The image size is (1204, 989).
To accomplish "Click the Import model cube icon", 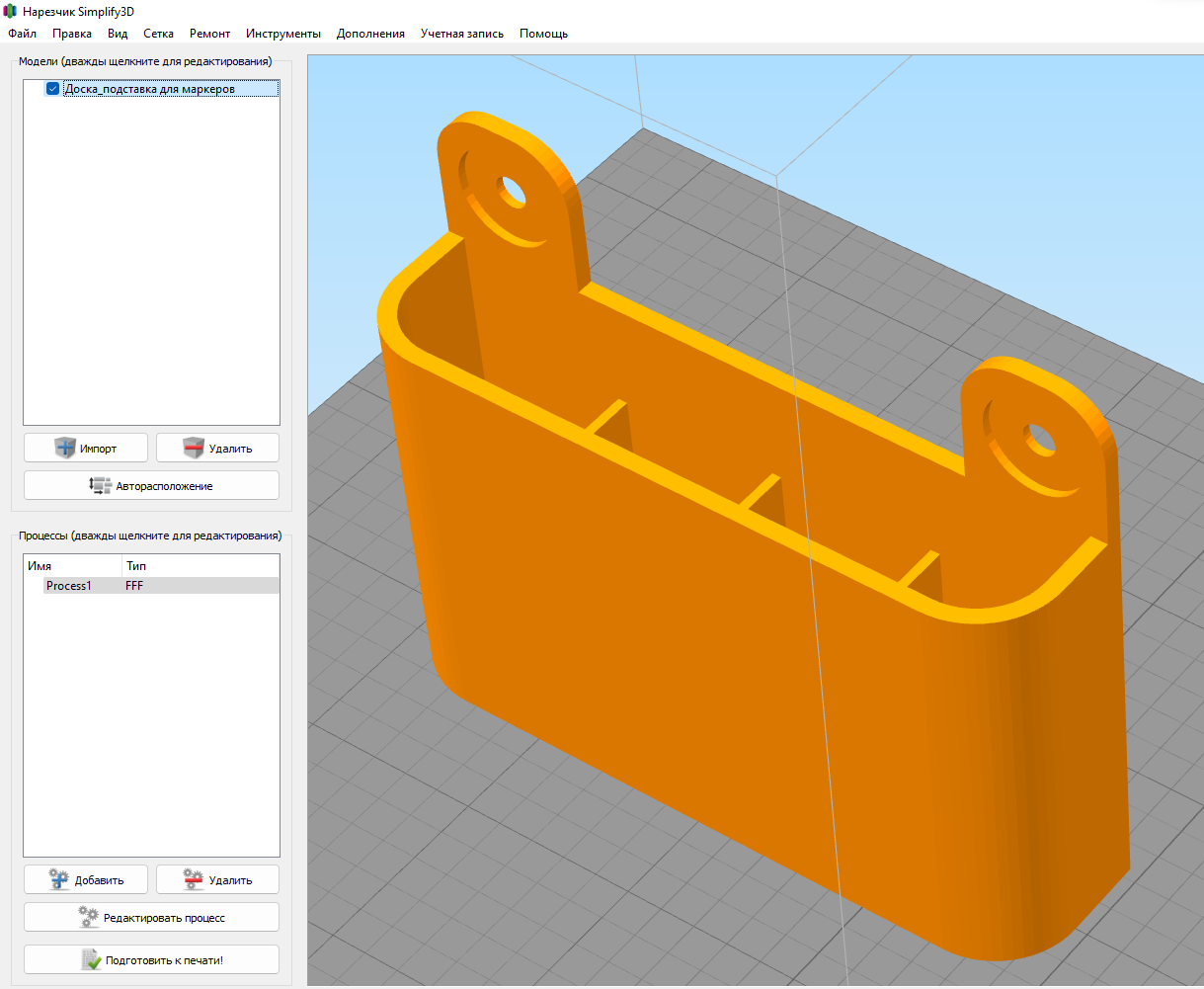I will coord(66,449).
